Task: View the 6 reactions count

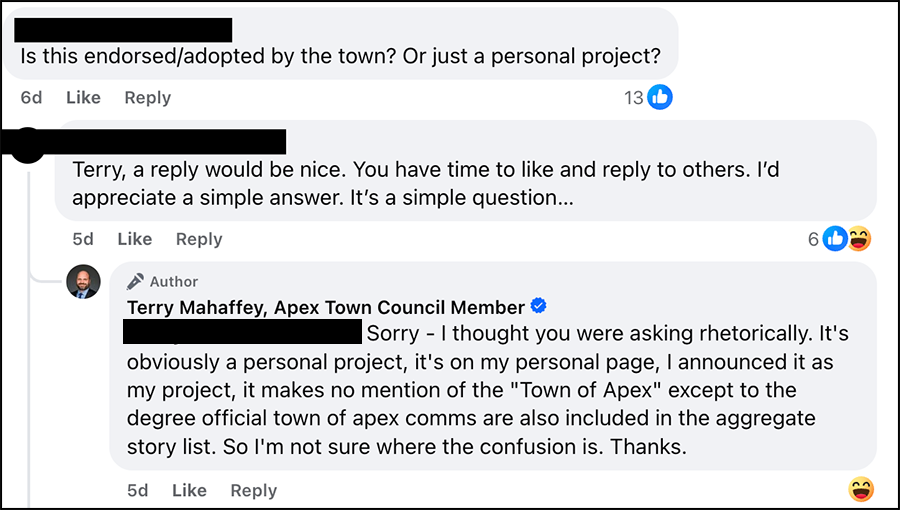Action: [x=813, y=239]
